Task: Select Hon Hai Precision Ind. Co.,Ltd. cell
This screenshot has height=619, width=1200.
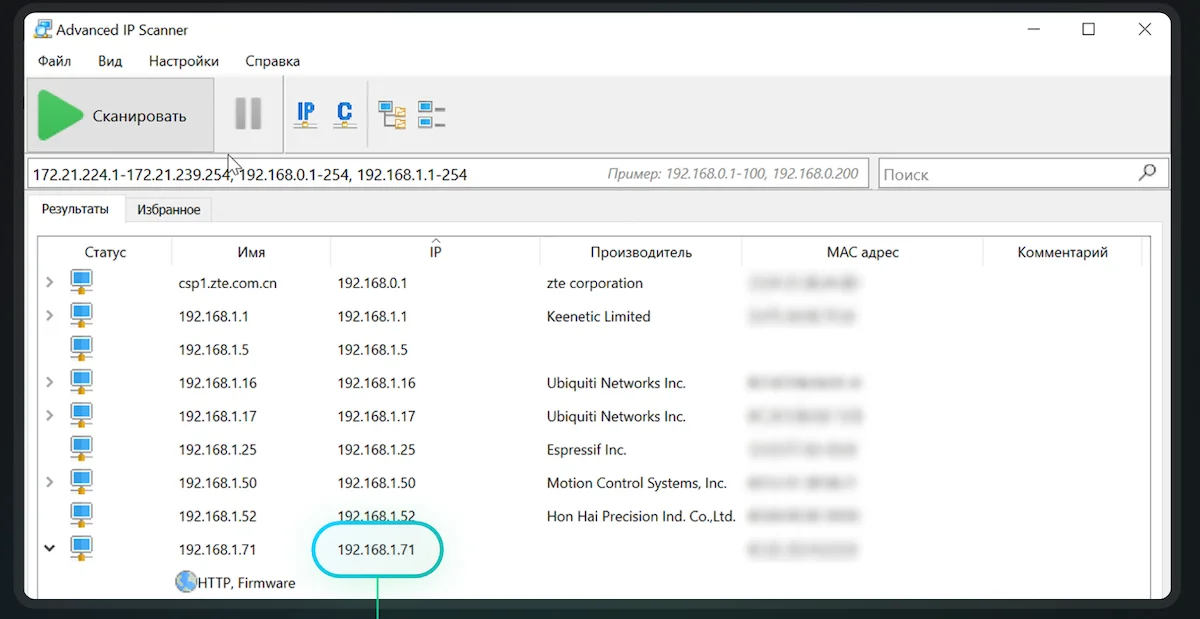Action: 641,516
